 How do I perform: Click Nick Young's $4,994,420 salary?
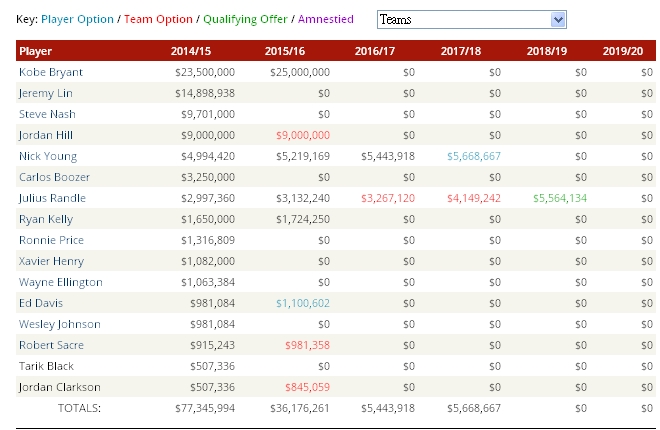pos(208,156)
